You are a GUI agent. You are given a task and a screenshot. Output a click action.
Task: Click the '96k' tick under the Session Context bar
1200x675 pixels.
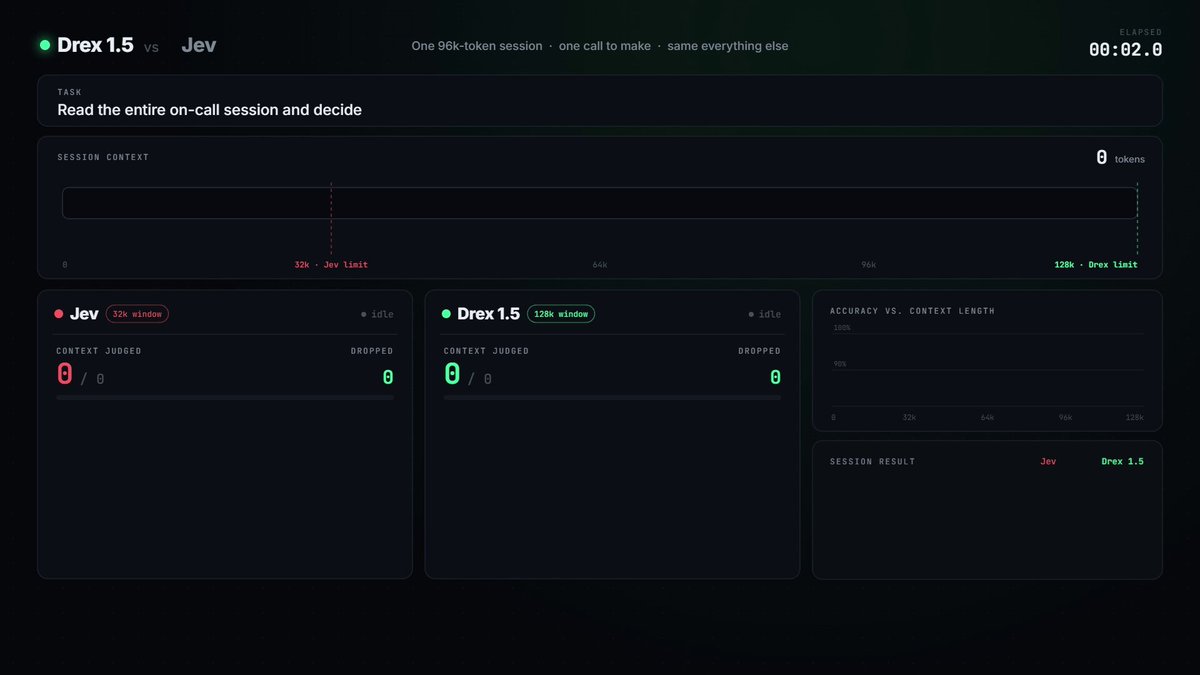tap(869, 265)
